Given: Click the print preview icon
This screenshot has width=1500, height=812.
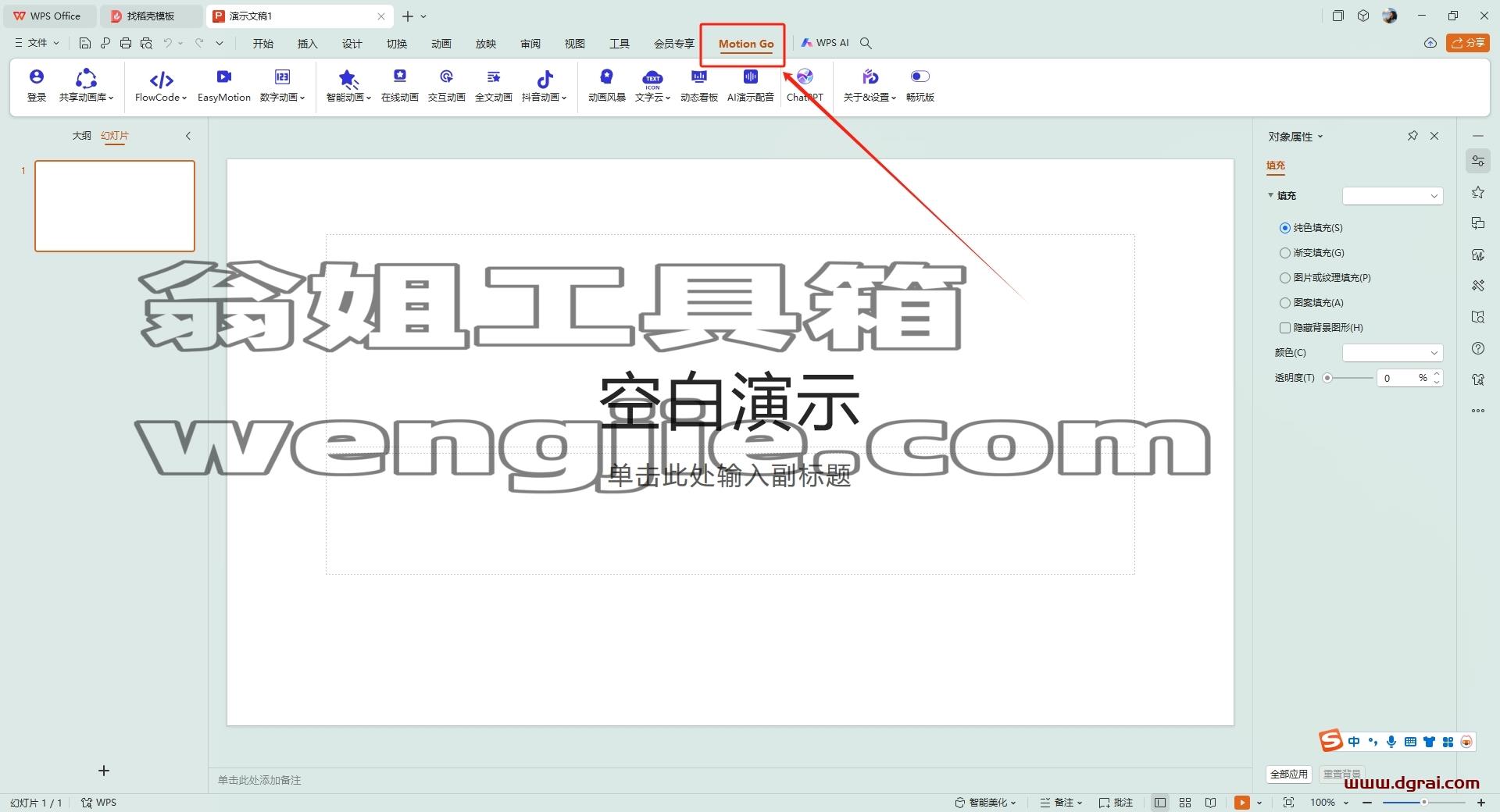Looking at the screenshot, I should pos(146,43).
